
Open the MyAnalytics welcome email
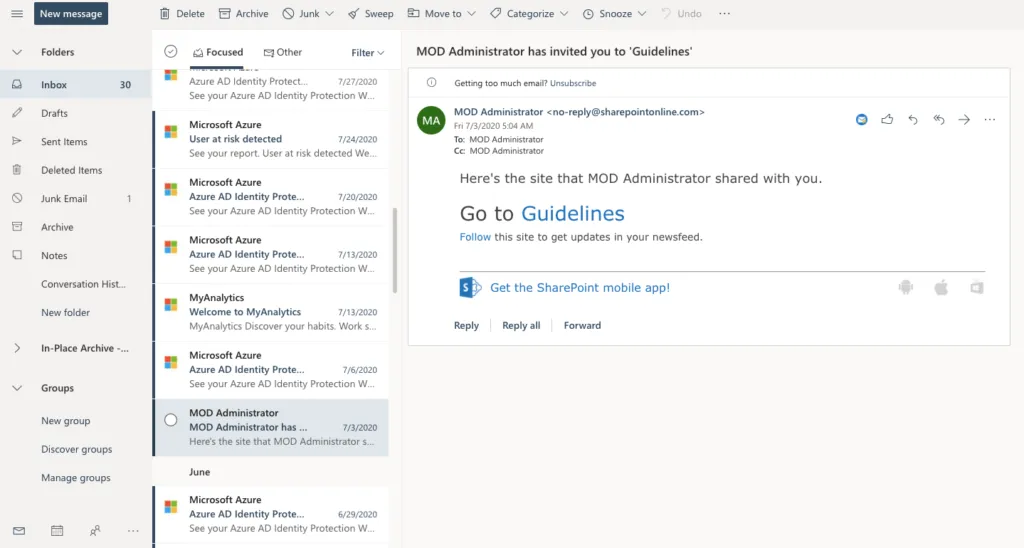pyautogui.click(x=272, y=312)
